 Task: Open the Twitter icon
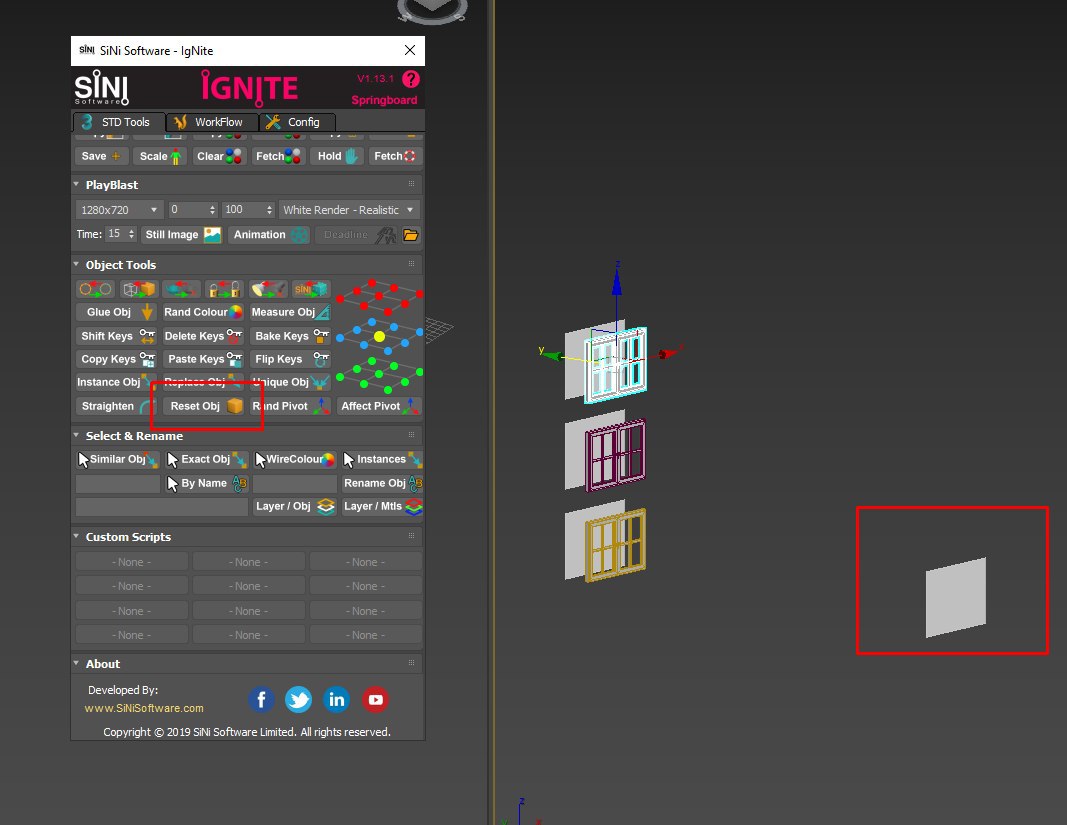298,699
